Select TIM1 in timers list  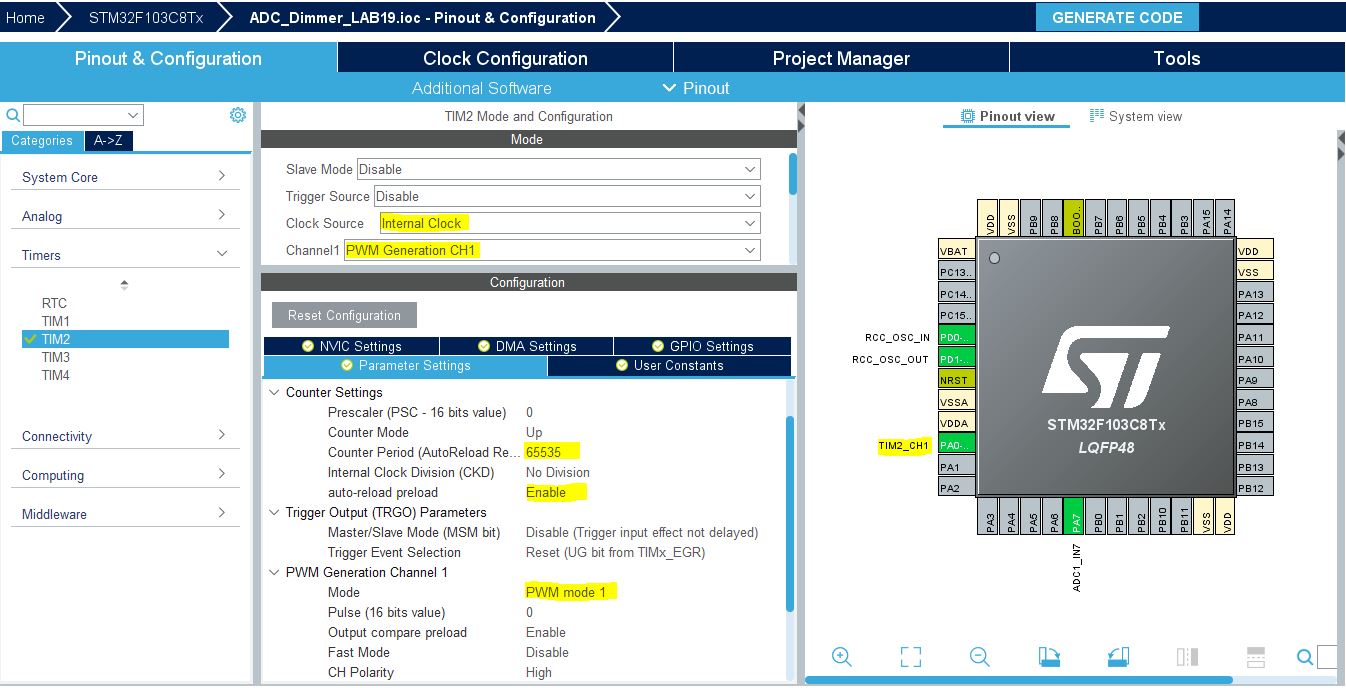(x=55, y=321)
